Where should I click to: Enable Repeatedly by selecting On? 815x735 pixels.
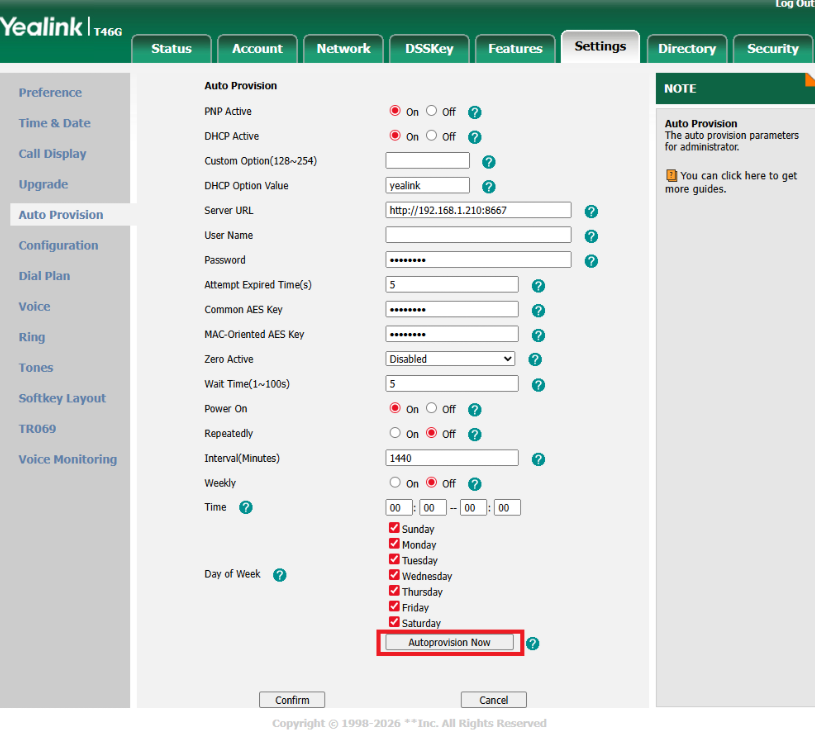coord(396,434)
